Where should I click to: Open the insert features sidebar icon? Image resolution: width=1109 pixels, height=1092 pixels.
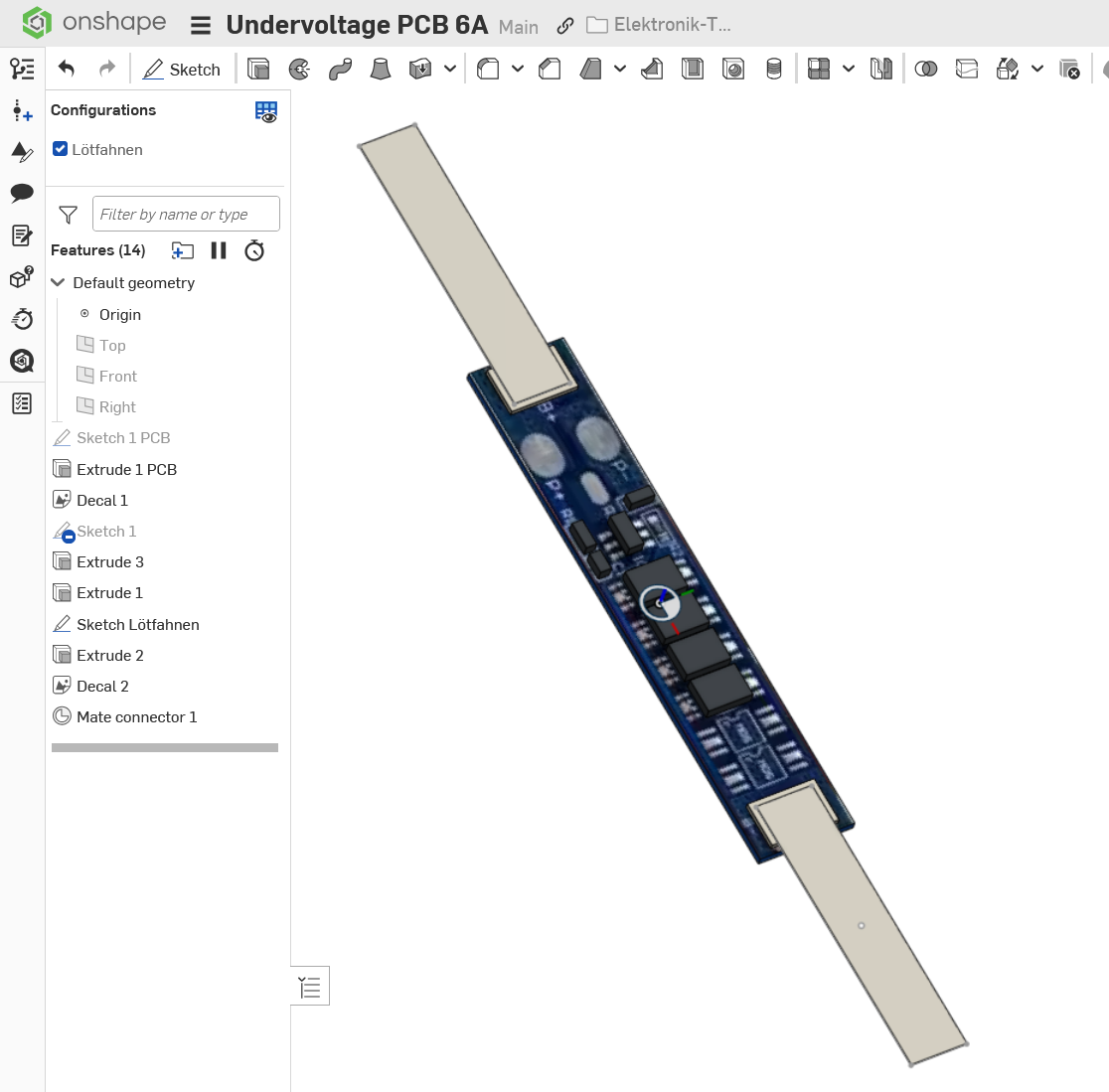(x=22, y=111)
